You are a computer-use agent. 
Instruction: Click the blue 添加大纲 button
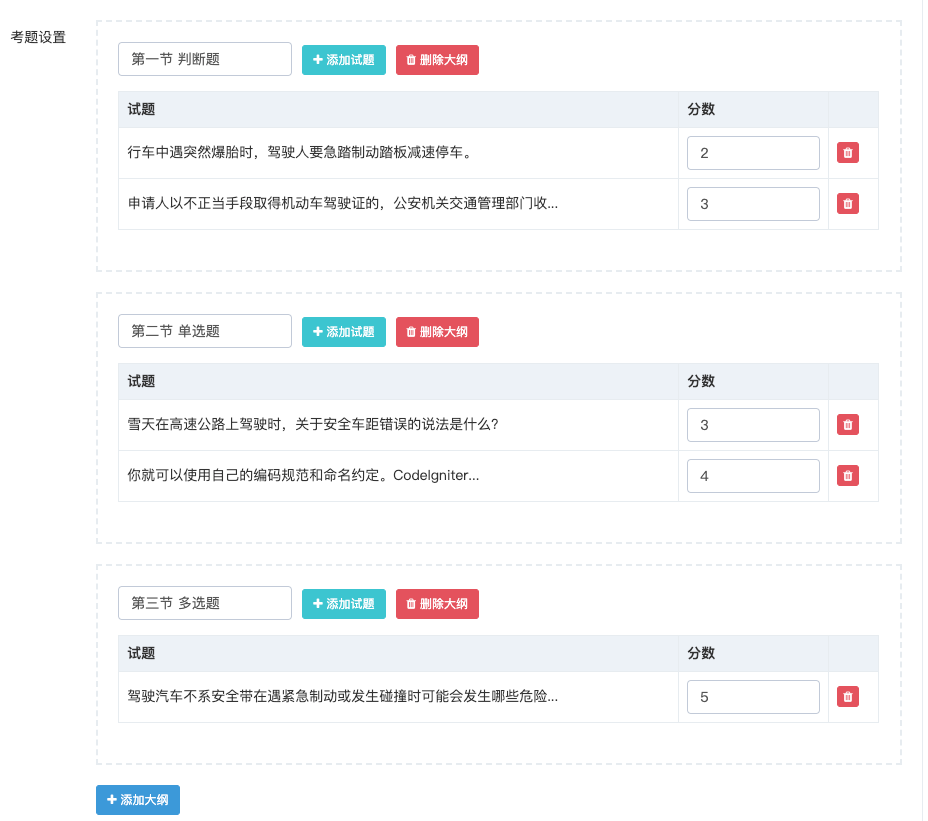tap(138, 800)
